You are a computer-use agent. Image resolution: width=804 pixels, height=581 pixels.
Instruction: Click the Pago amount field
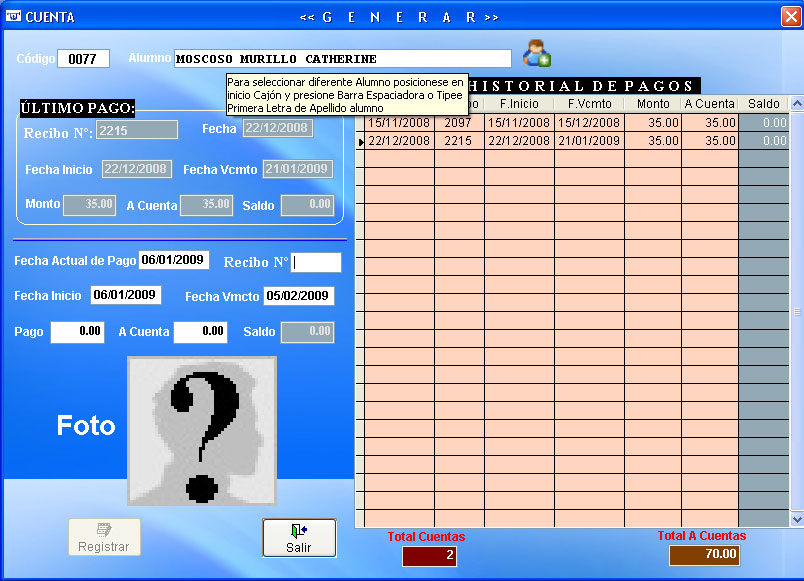coord(77,331)
